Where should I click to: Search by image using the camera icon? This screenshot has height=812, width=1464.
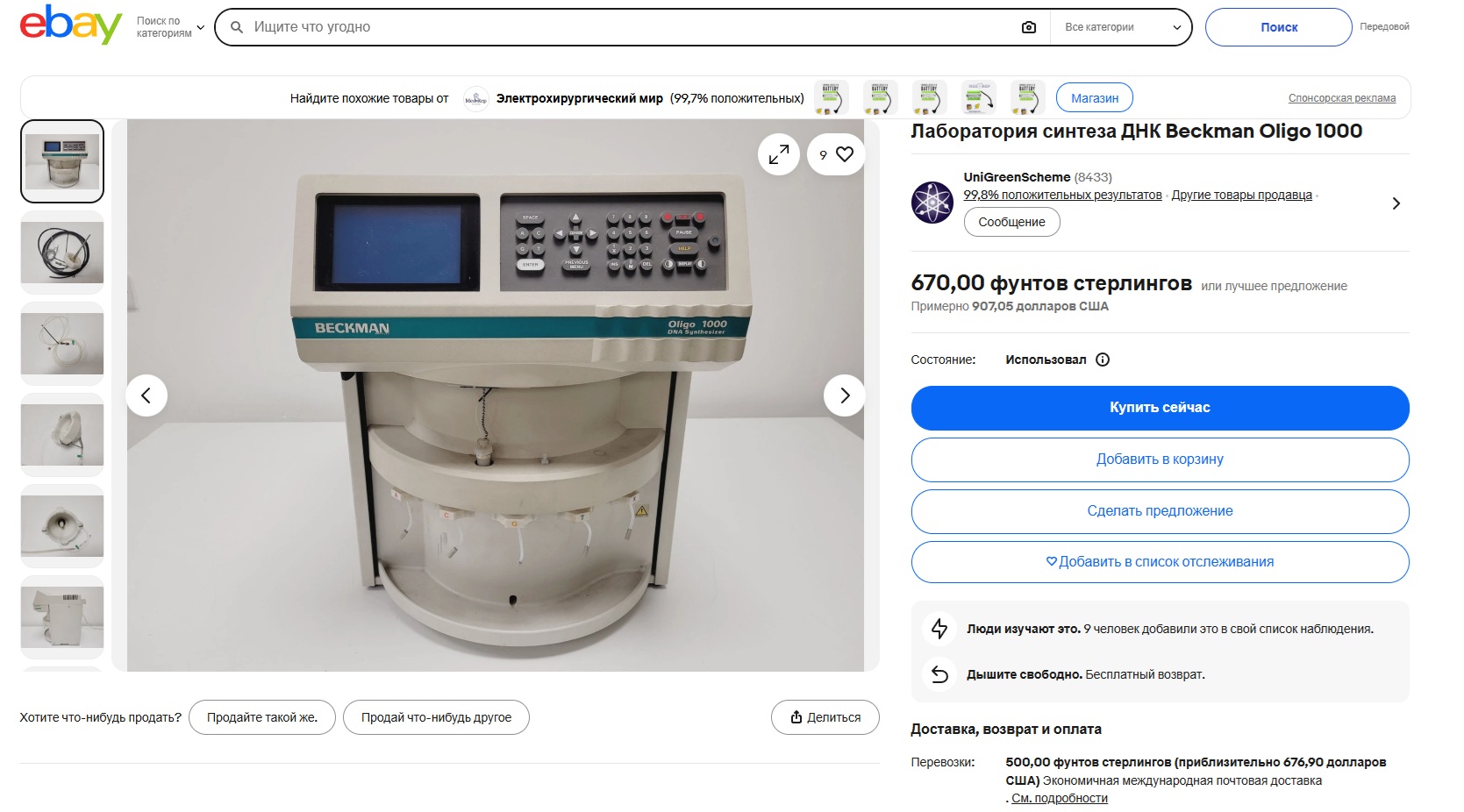click(1029, 27)
